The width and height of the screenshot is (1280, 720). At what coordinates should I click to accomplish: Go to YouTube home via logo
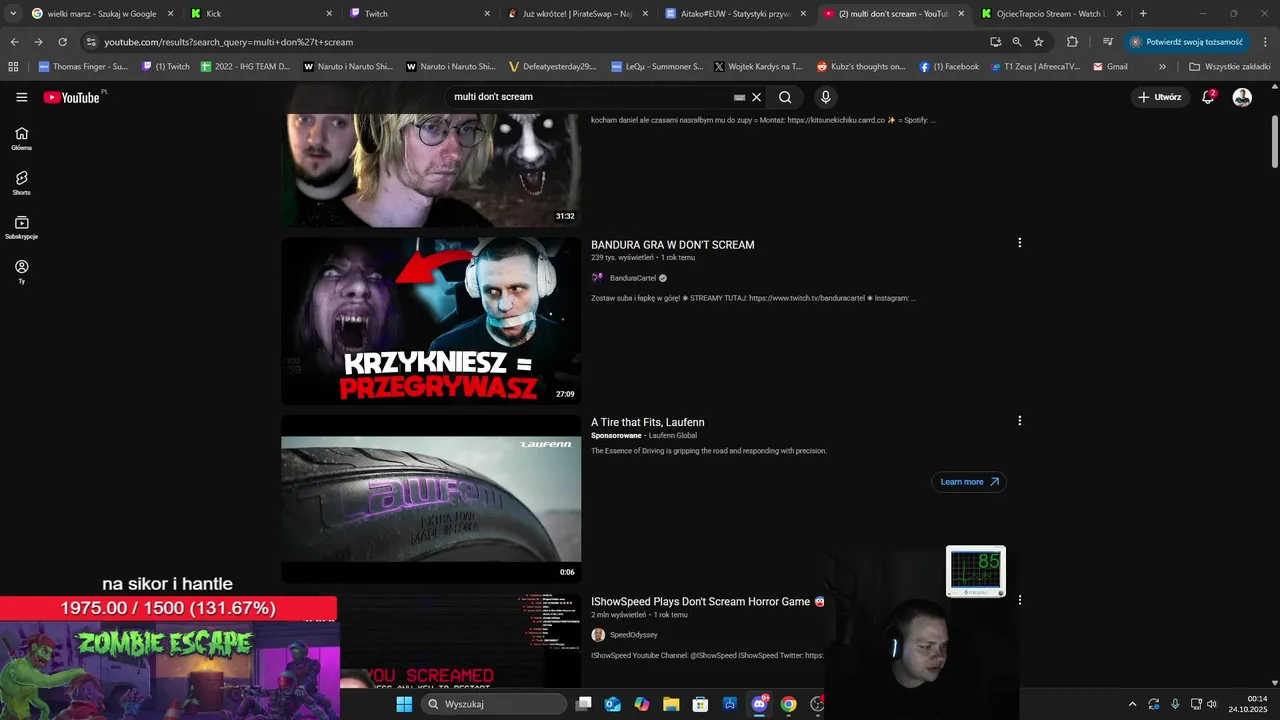point(71,97)
